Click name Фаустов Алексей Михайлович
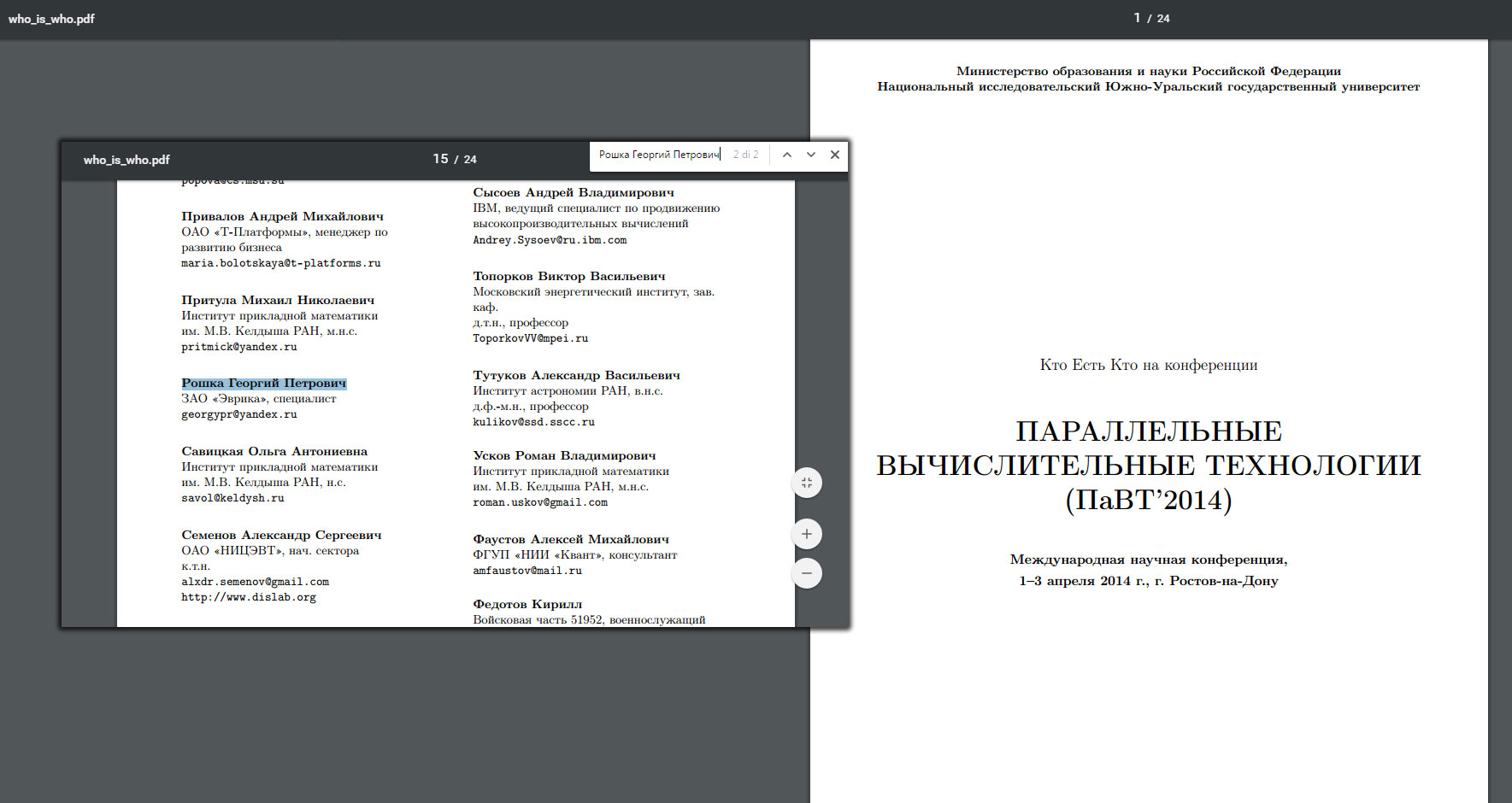This screenshot has width=1512, height=803. [x=571, y=539]
